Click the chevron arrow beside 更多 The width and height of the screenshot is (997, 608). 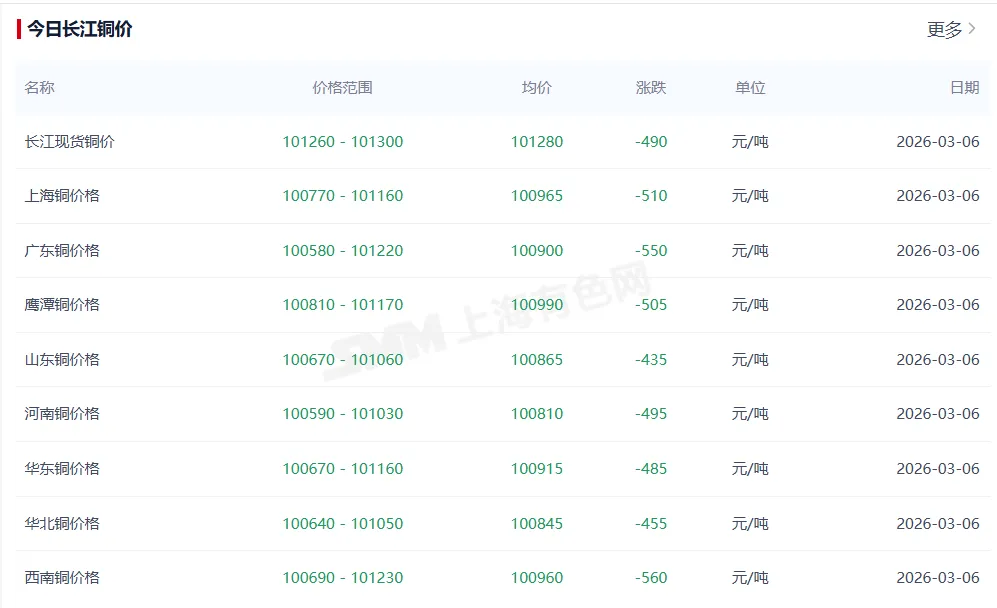pos(972,29)
